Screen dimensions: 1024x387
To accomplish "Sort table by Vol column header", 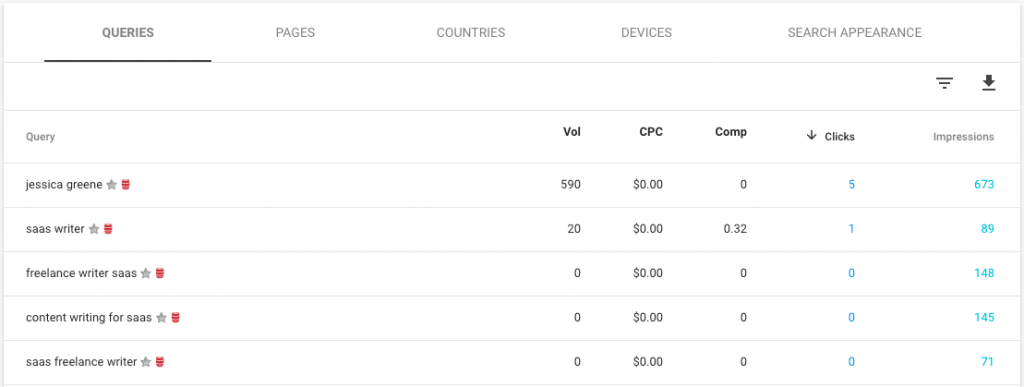I will (x=571, y=132).
